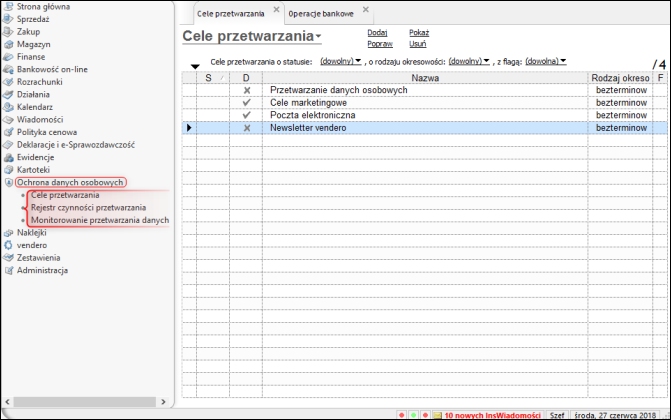Click the Ewidencje module icon
The width and height of the screenshot is (671, 420).
click(x=8, y=157)
